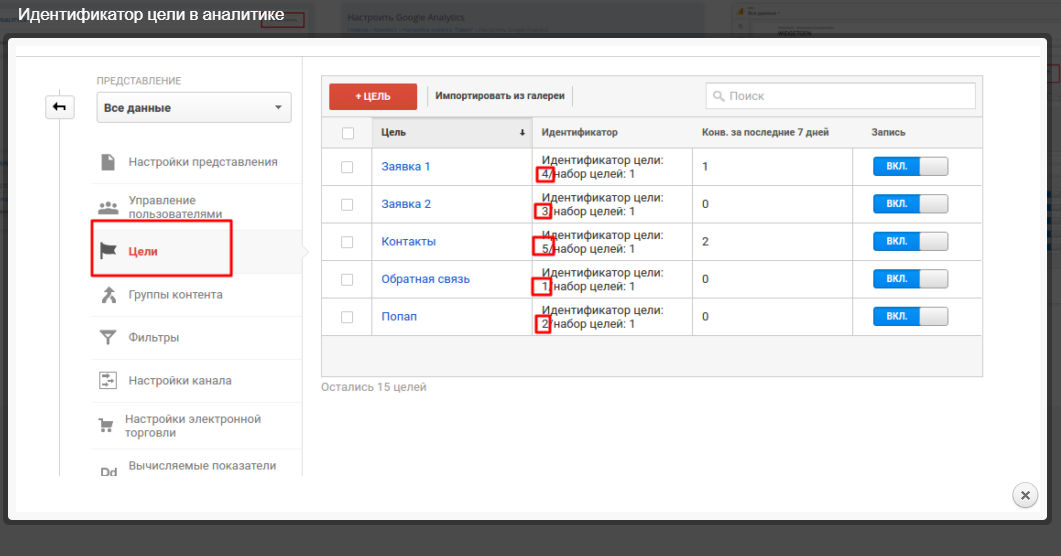Screen dimensions: 1061x556
Task: Click the Группы контента icon
Action: 108,295
